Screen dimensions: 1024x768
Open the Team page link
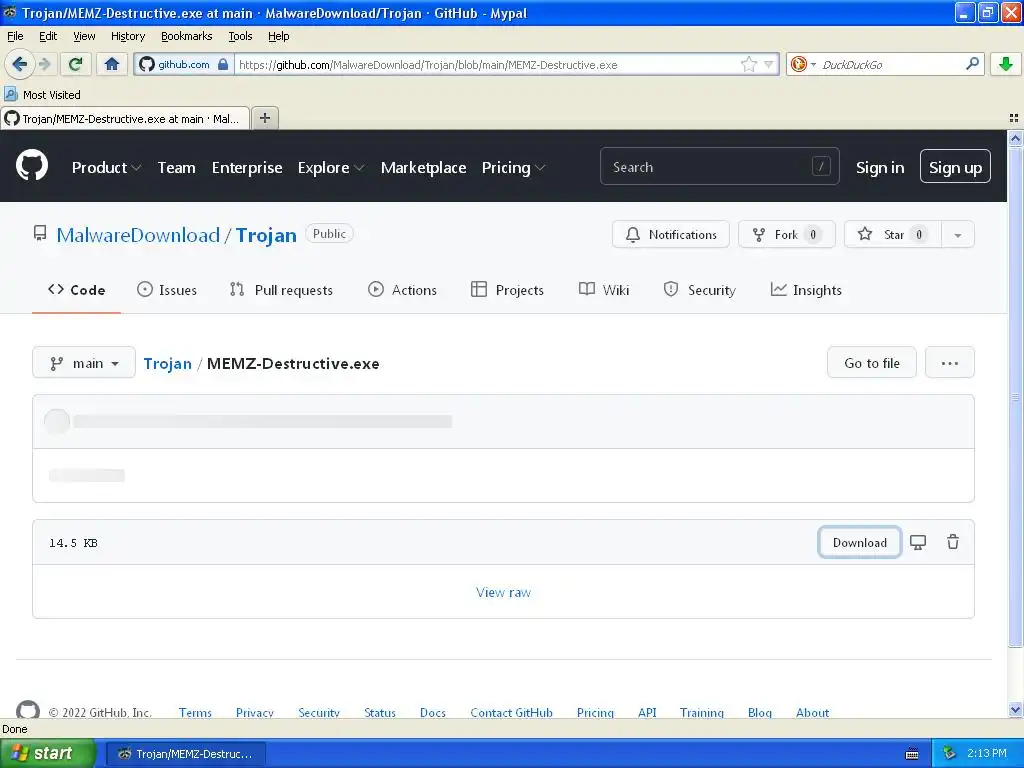pos(176,168)
